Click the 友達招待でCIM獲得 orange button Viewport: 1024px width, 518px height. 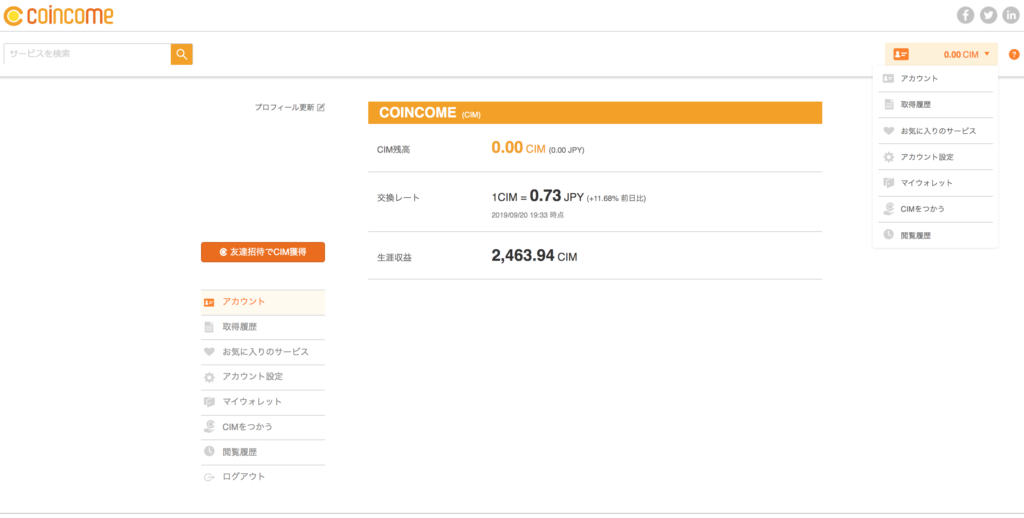click(263, 252)
